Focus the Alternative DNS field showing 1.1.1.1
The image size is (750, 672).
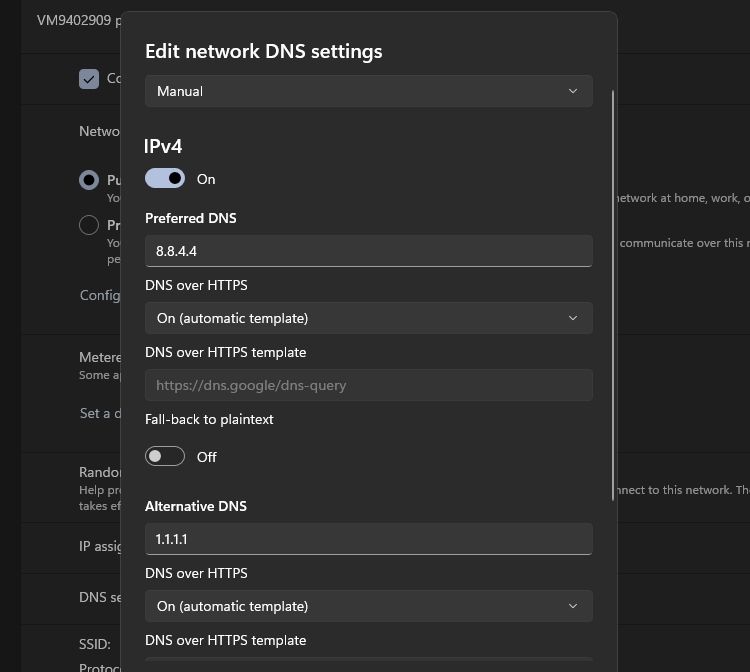coord(367,539)
